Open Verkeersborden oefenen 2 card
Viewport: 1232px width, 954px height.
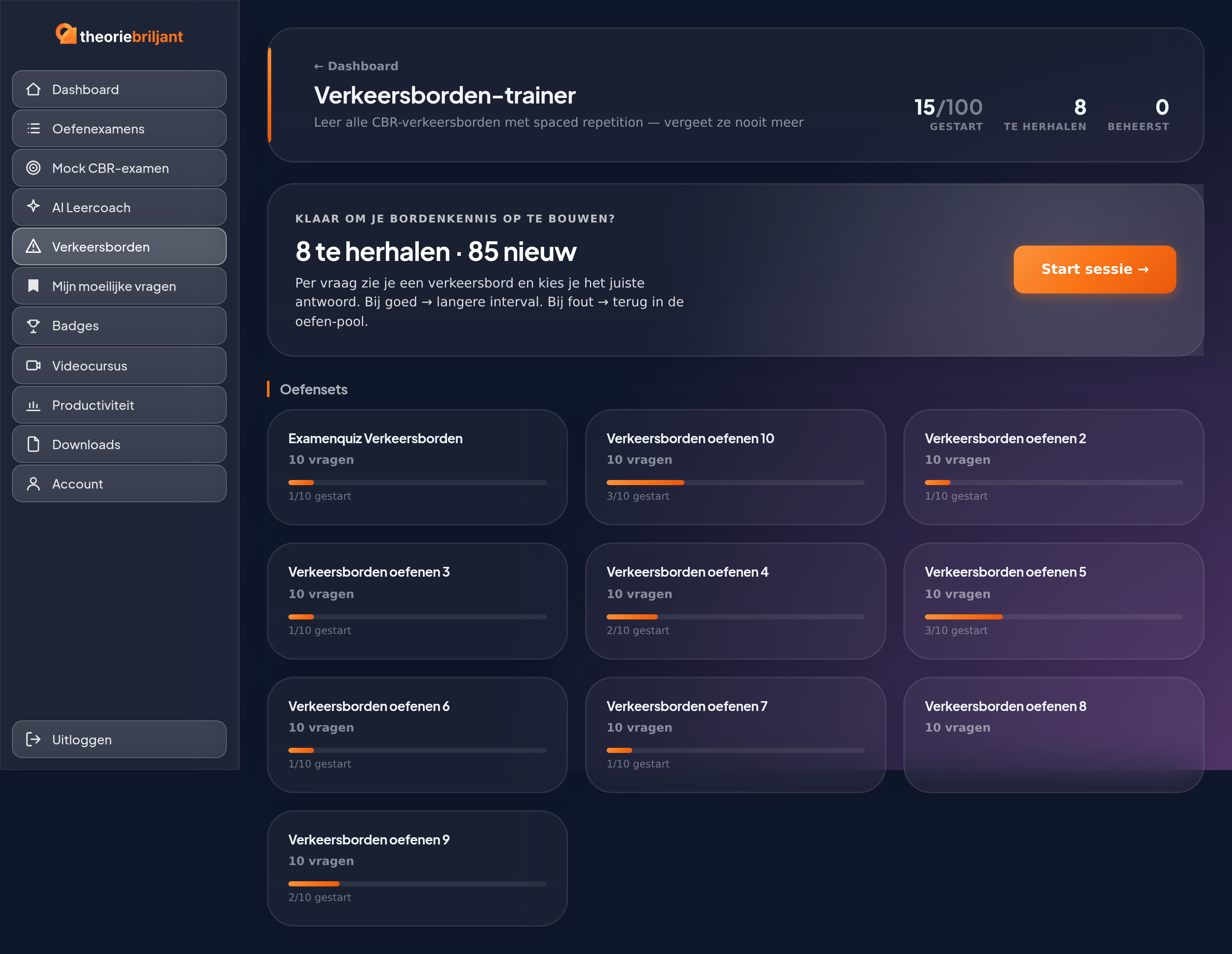click(x=1054, y=467)
